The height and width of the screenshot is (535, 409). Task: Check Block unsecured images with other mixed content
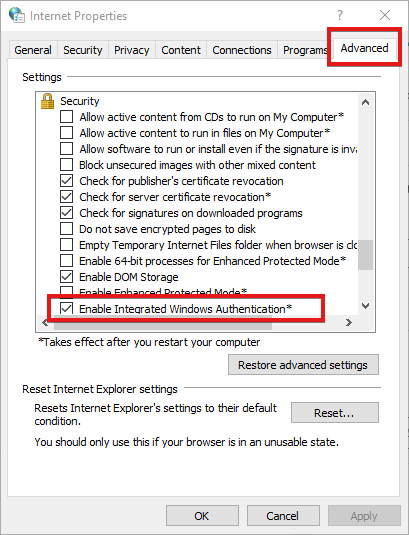point(66,165)
